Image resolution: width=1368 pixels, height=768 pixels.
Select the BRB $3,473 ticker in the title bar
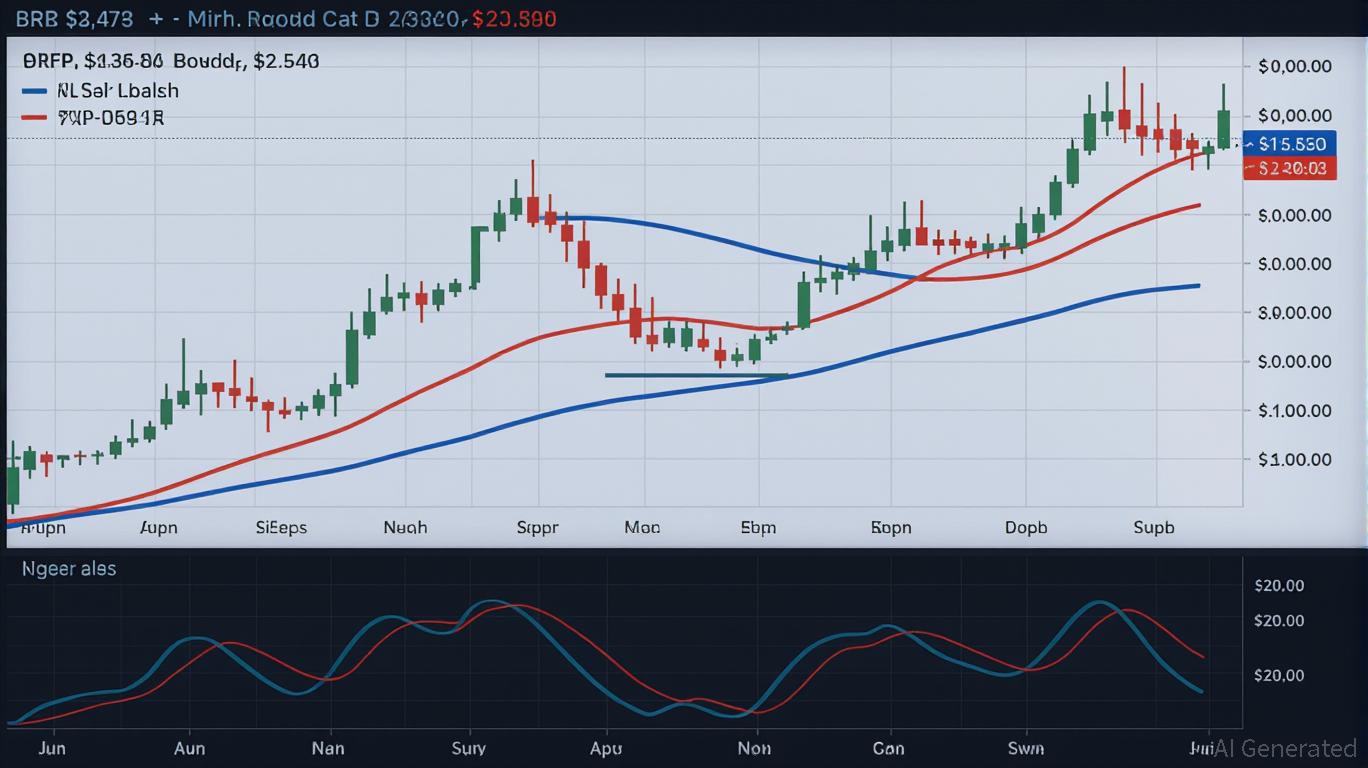click(66, 19)
